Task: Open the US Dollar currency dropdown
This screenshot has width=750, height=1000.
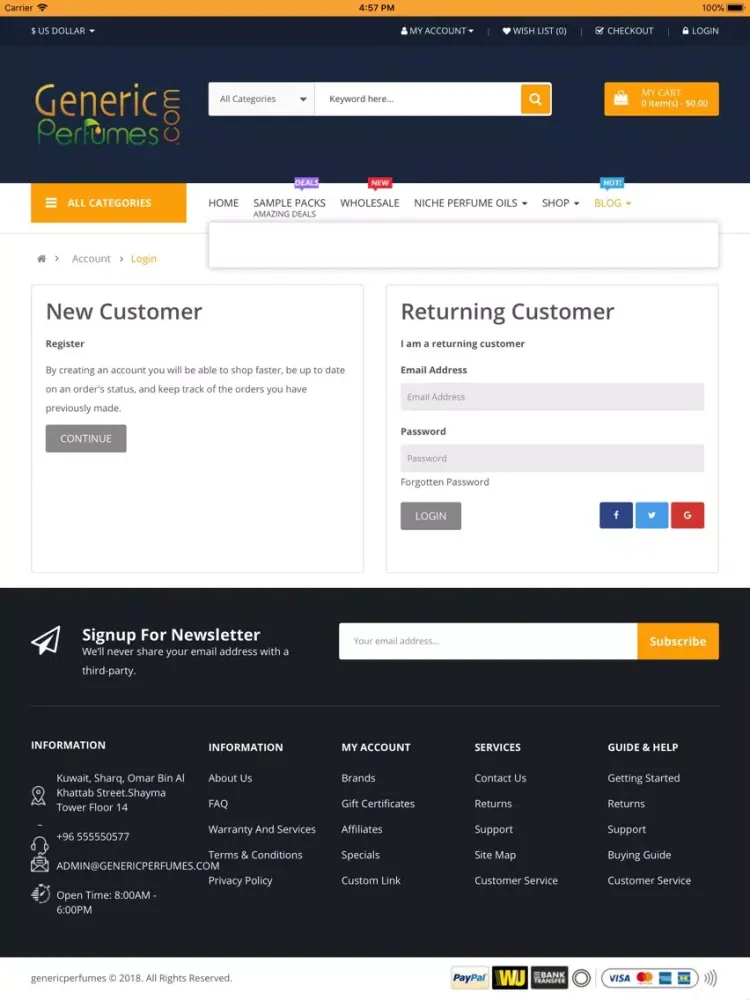Action: pyautogui.click(x=62, y=31)
